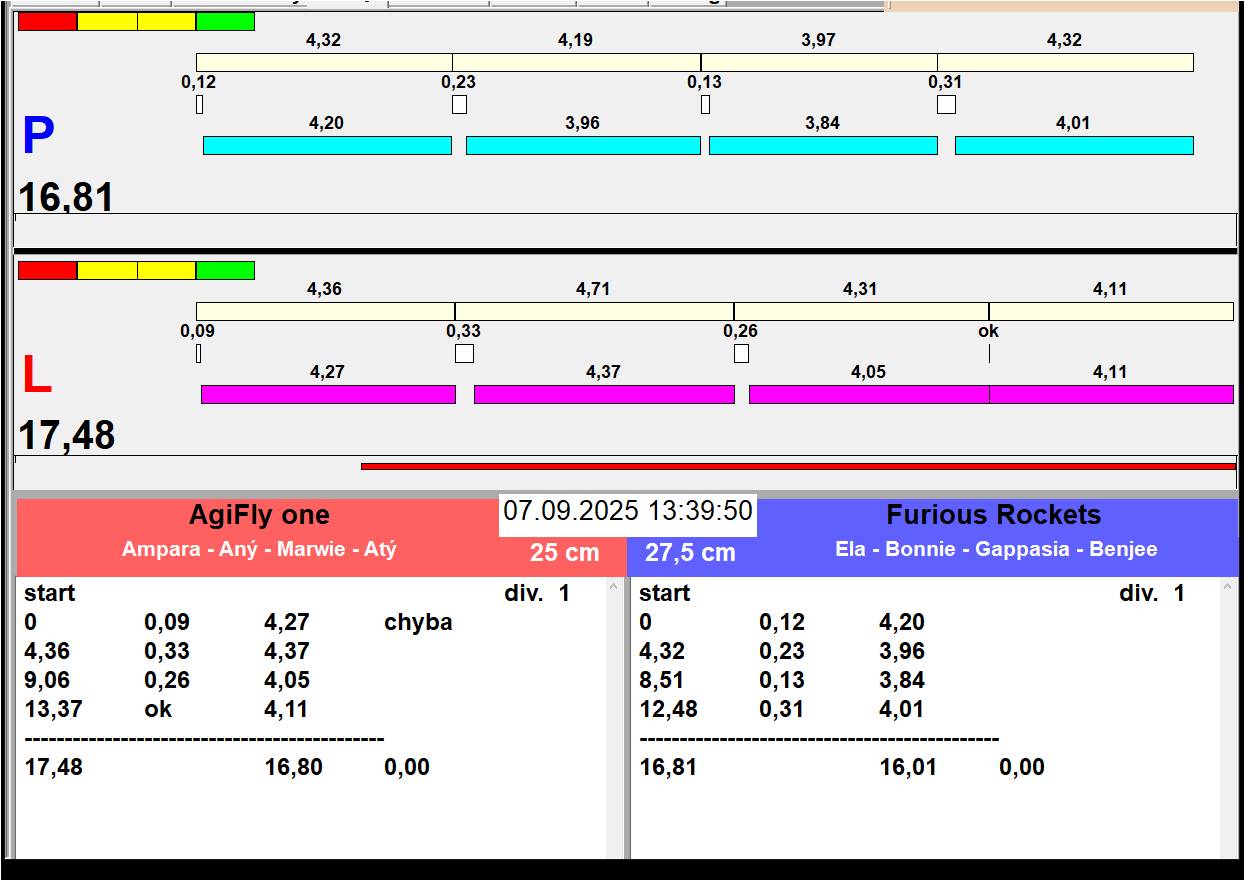Click the small pass box under 0,33 in lane L

[x=464, y=353]
